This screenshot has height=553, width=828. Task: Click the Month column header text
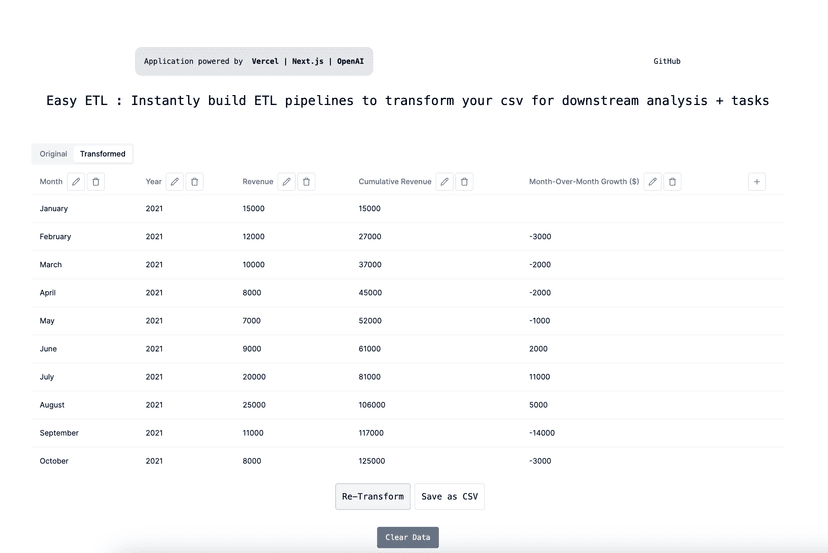51,182
